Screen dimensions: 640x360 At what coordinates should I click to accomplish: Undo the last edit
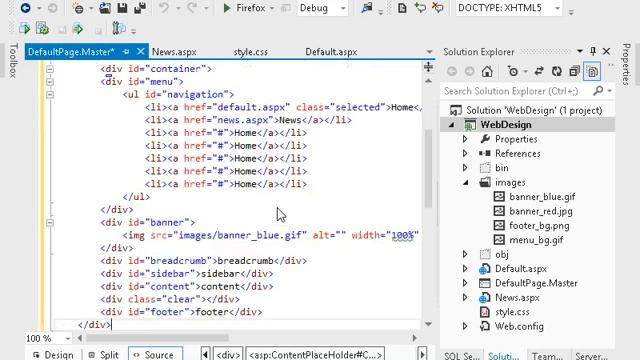[x=164, y=8]
